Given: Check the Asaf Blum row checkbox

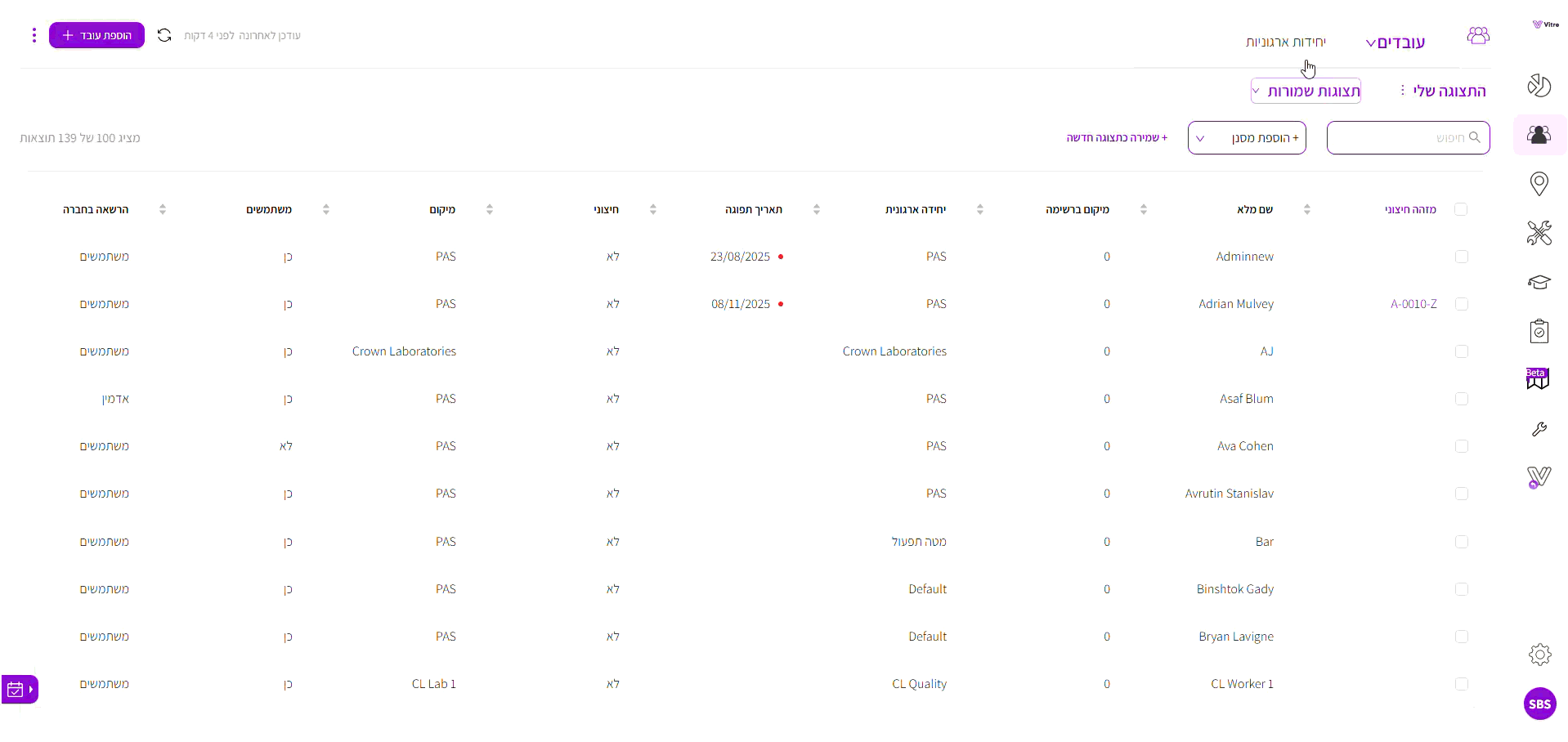Looking at the screenshot, I should click(1462, 399).
